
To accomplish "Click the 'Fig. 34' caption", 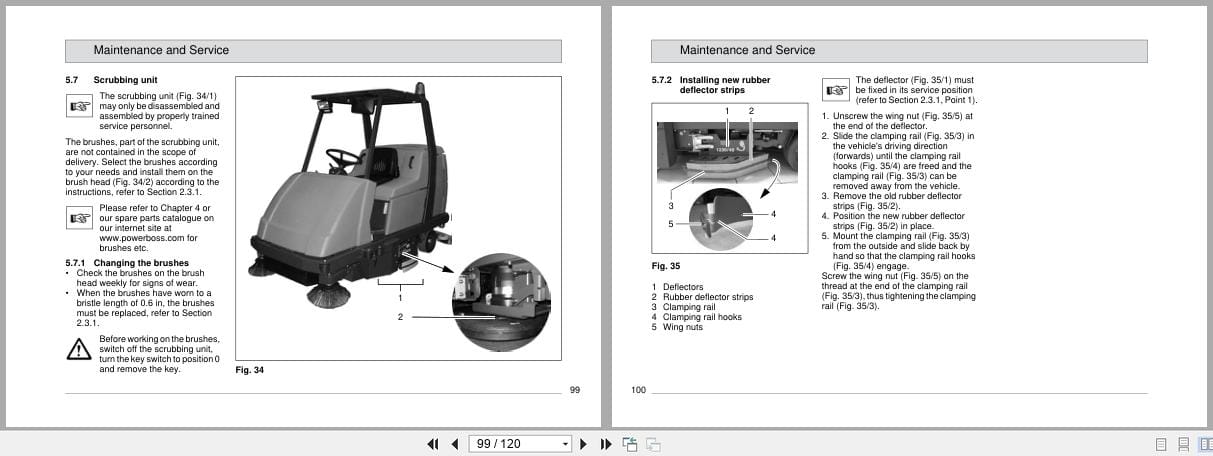I will [x=249, y=370].
